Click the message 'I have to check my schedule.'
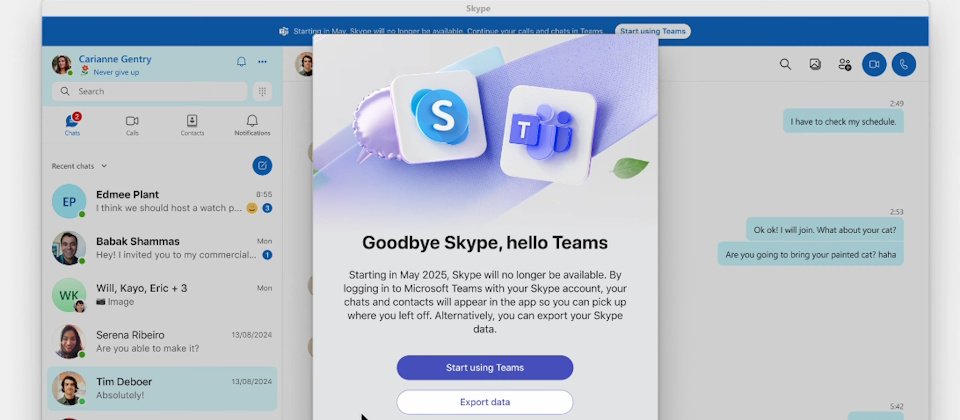Screen dimensions: 960x420 click(843, 121)
